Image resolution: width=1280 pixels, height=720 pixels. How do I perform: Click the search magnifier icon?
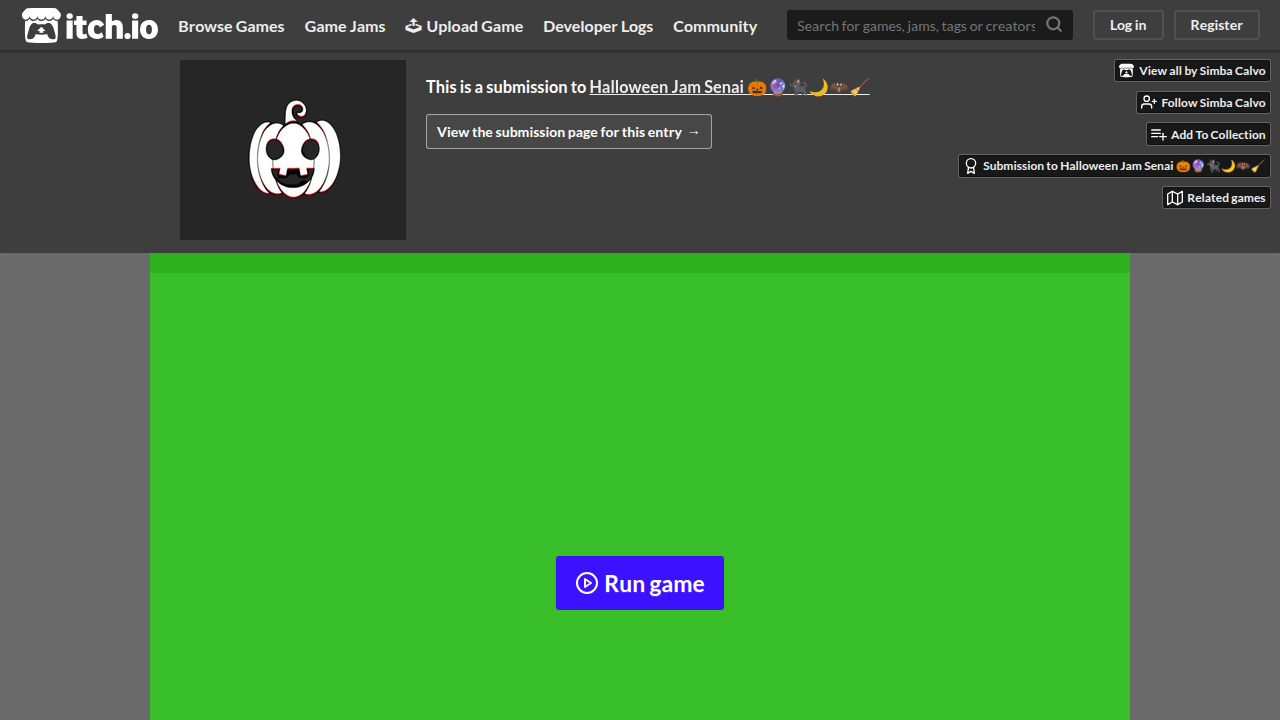pyautogui.click(x=1054, y=25)
